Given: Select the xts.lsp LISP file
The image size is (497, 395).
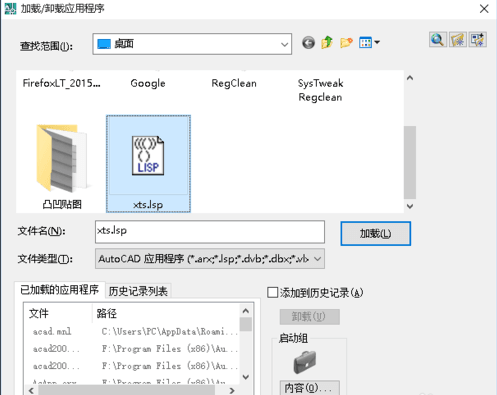Looking at the screenshot, I should coord(148,164).
